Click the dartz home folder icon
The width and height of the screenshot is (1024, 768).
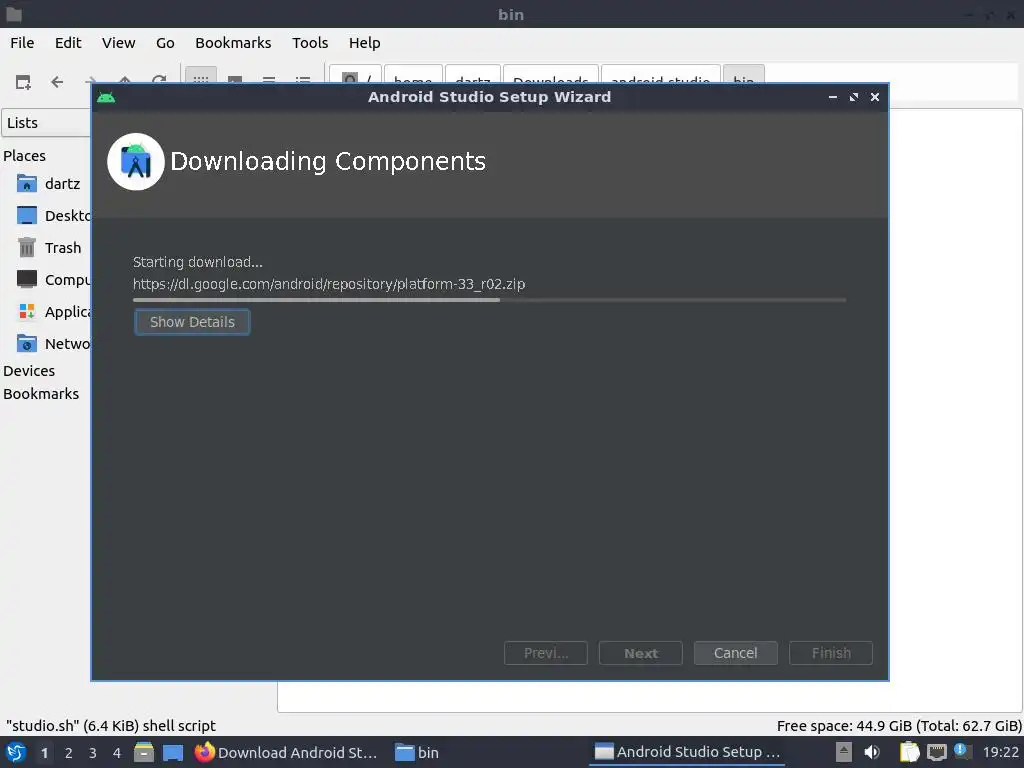pyautogui.click(x=27, y=184)
